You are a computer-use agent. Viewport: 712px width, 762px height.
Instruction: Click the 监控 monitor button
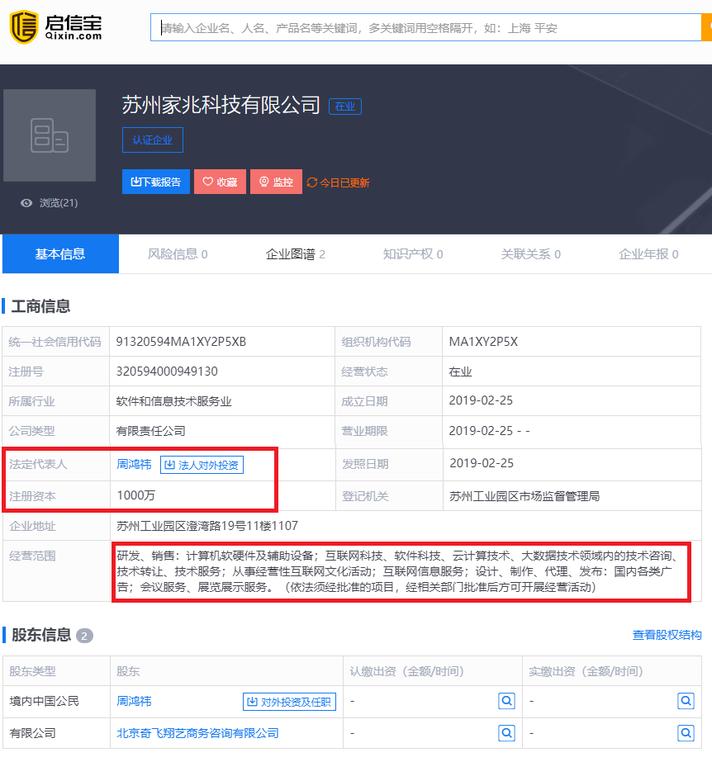pos(276,182)
